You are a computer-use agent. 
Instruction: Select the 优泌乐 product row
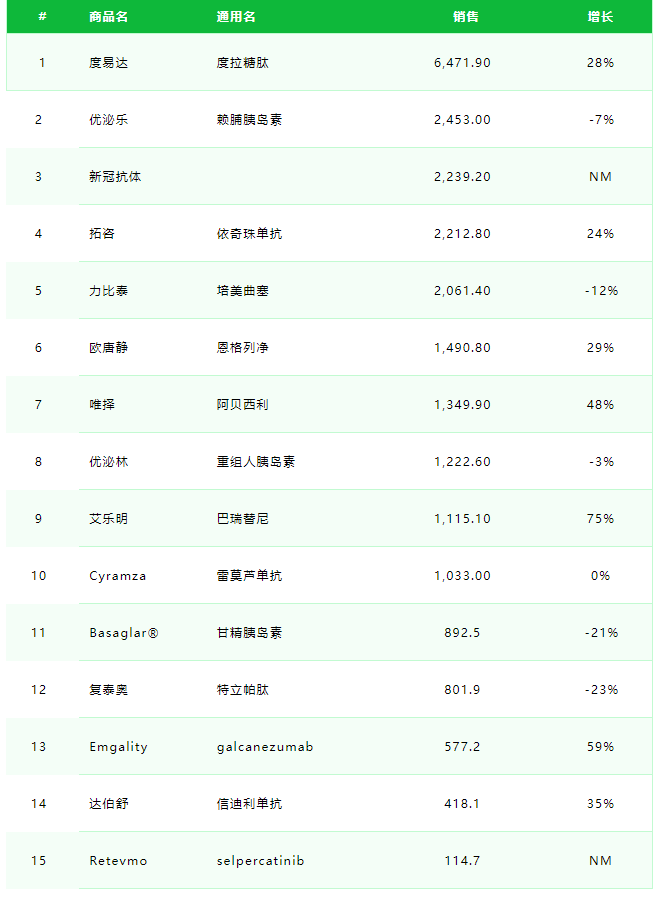point(329,119)
